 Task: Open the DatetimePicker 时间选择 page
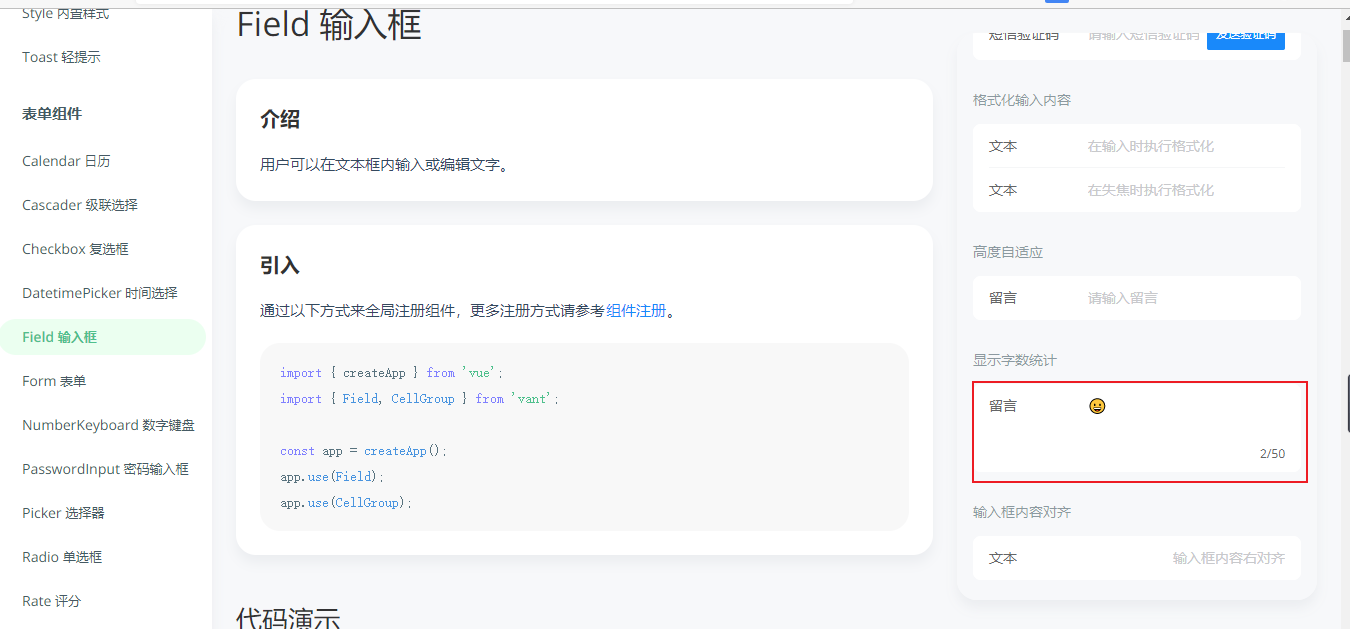pyautogui.click(x=100, y=292)
